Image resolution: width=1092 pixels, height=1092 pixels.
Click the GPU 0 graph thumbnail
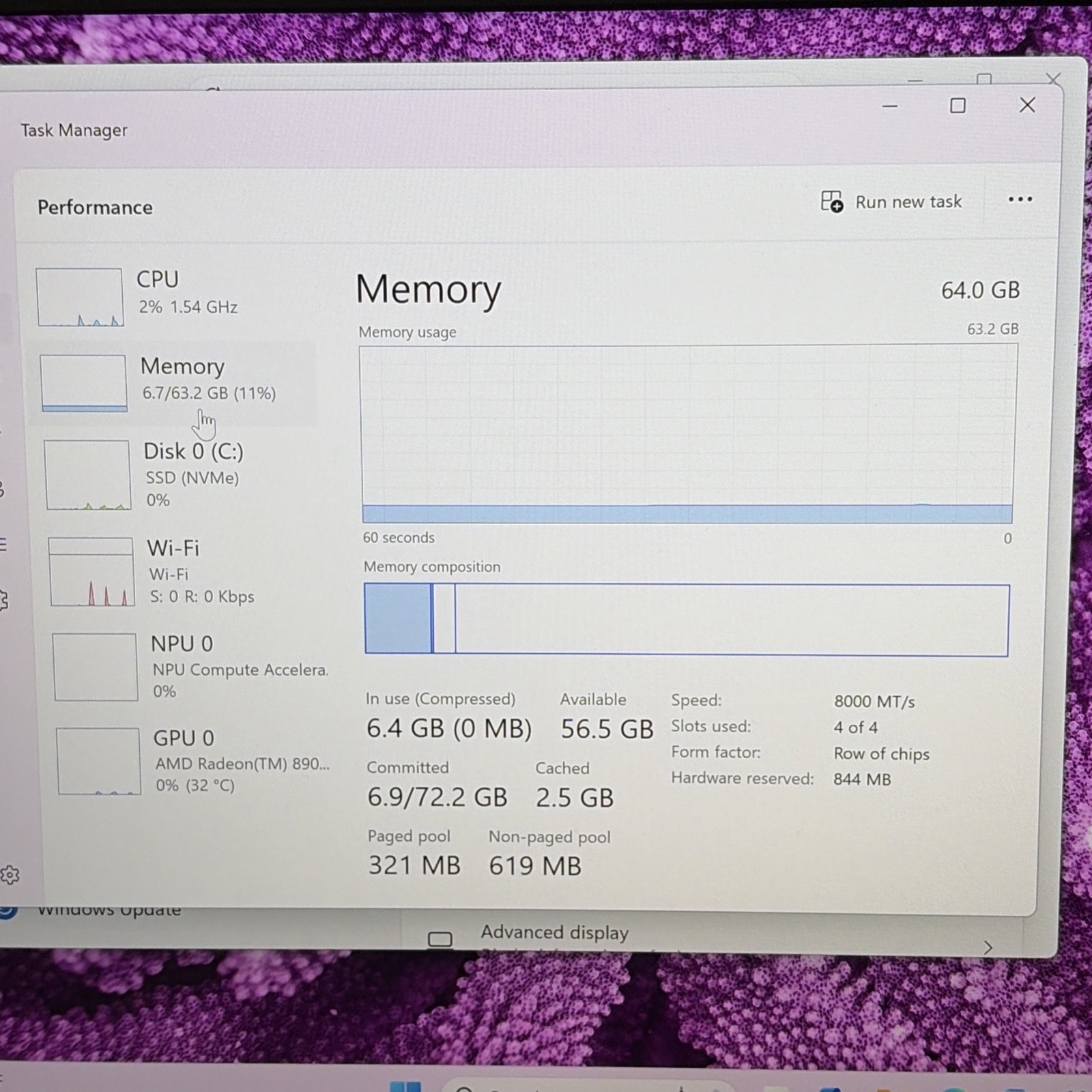click(x=98, y=761)
